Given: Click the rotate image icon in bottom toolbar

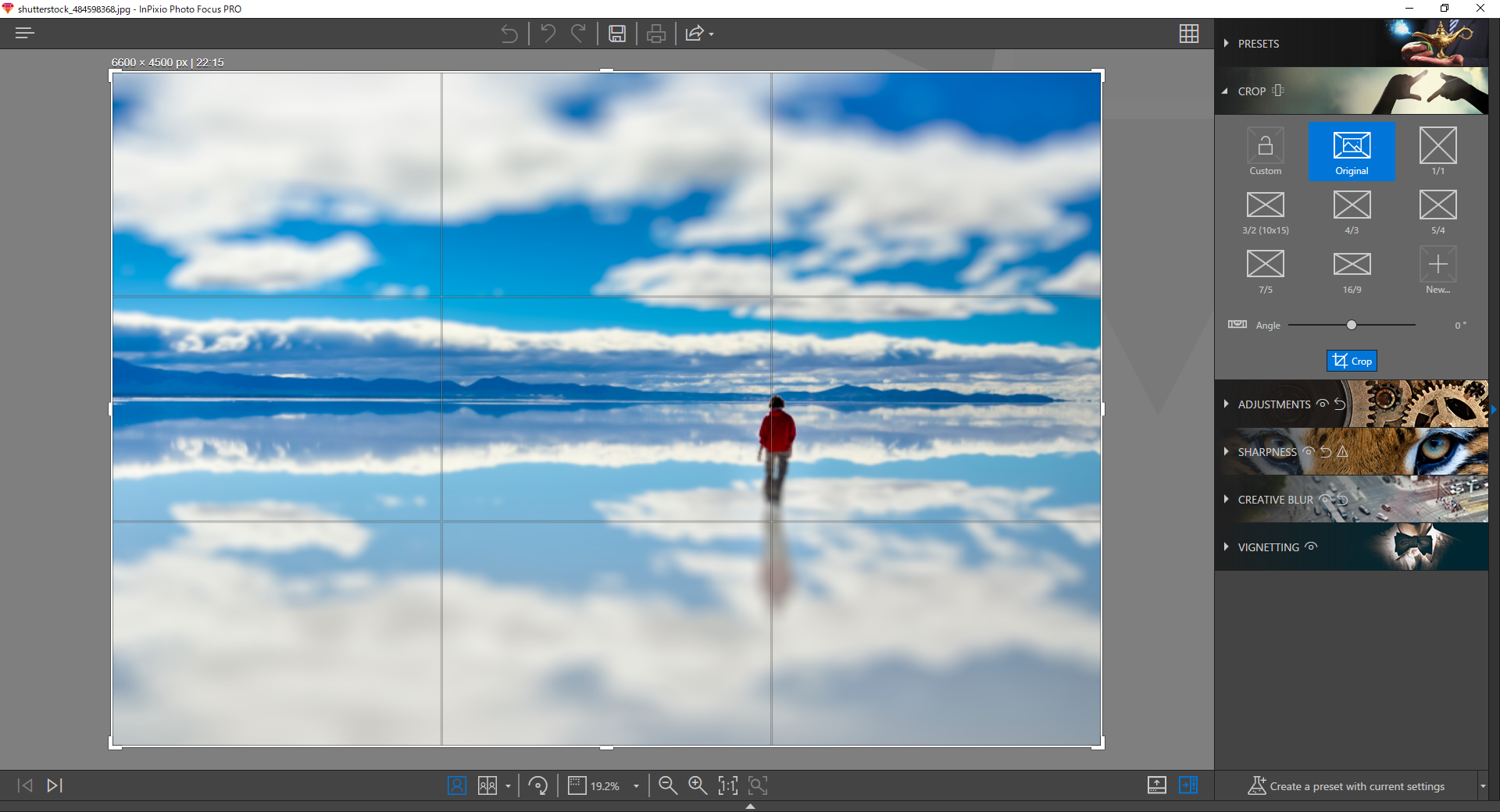Looking at the screenshot, I should pyautogui.click(x=537, y=785).
